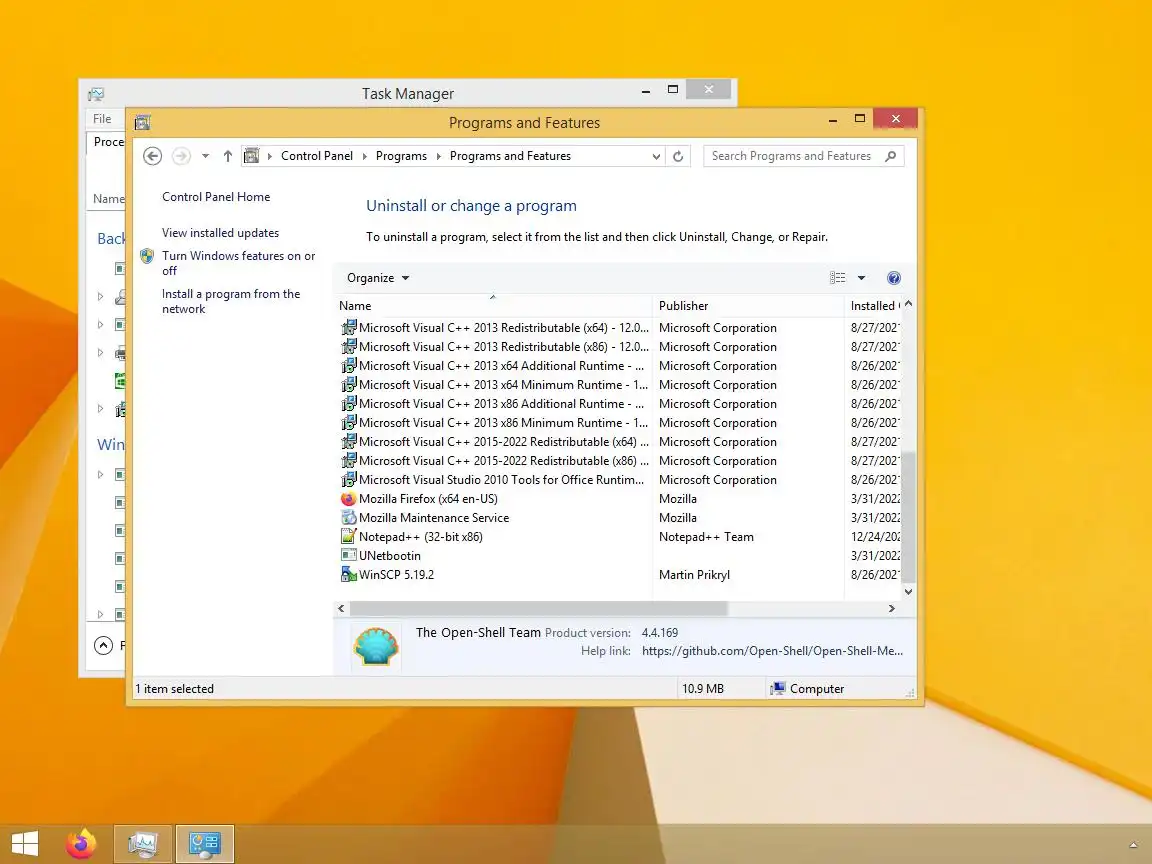Click the Fewer details arrow in Task Manager

tap(104, 646)
